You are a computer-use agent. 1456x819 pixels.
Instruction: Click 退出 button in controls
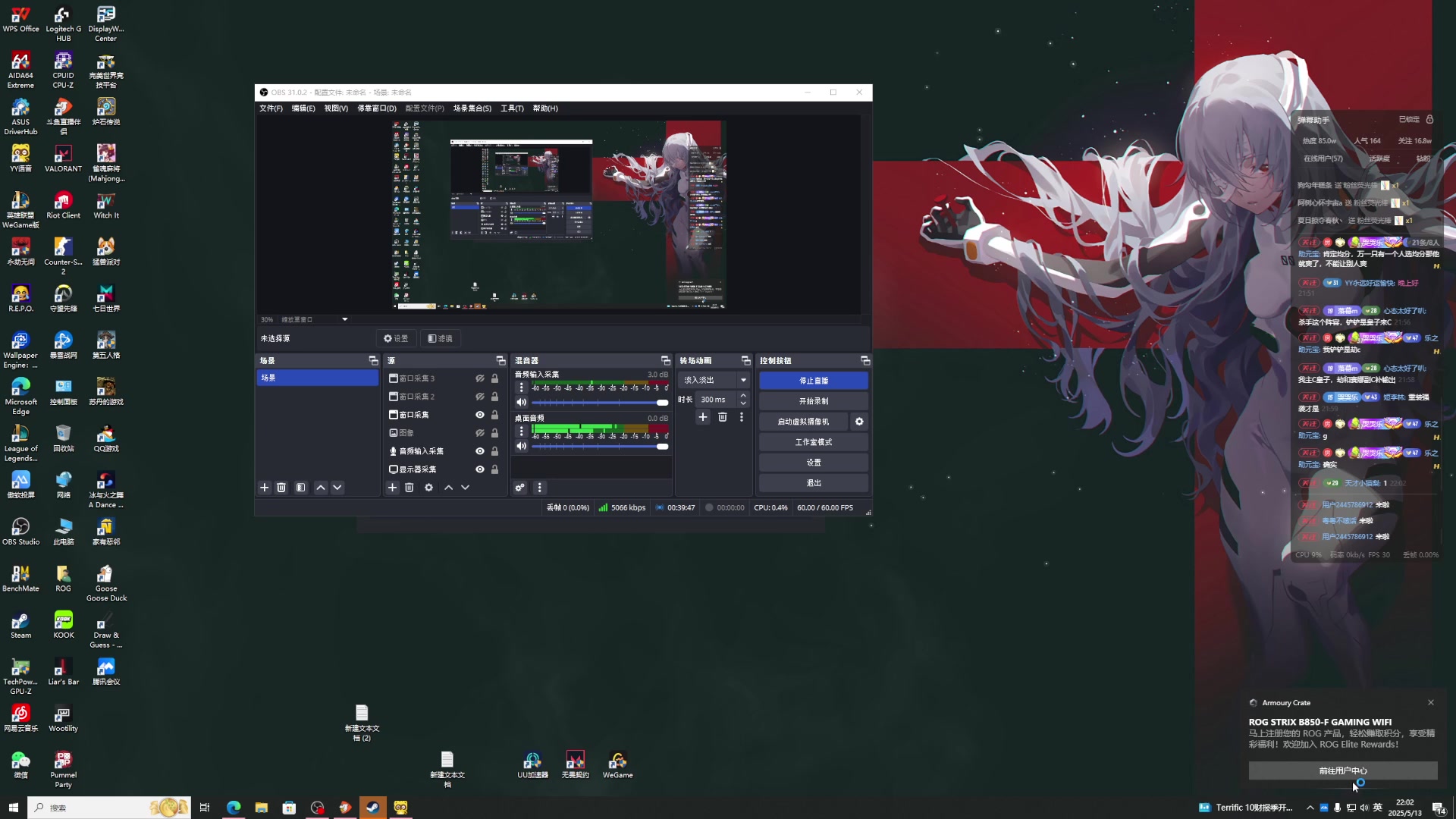pos(814,483)
